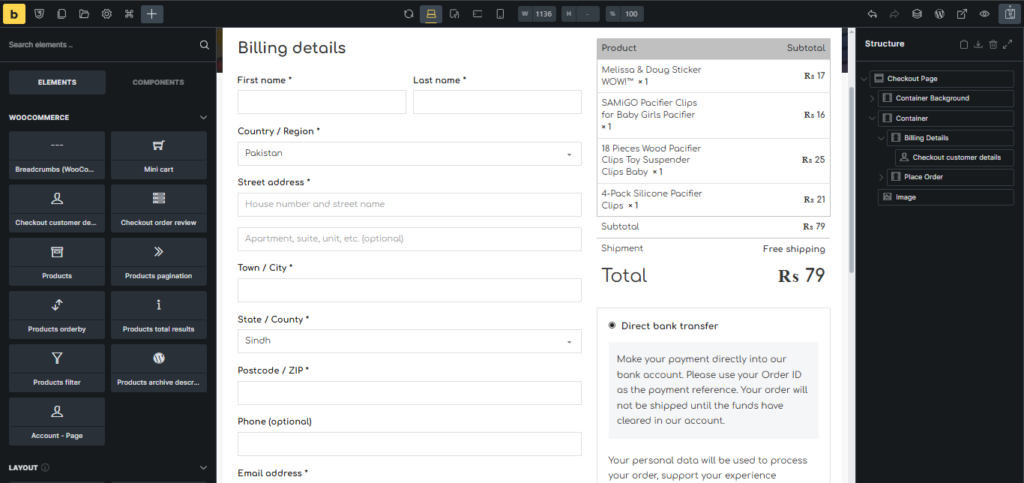Collapse the WooCommerce elements section

pos(203,118)
